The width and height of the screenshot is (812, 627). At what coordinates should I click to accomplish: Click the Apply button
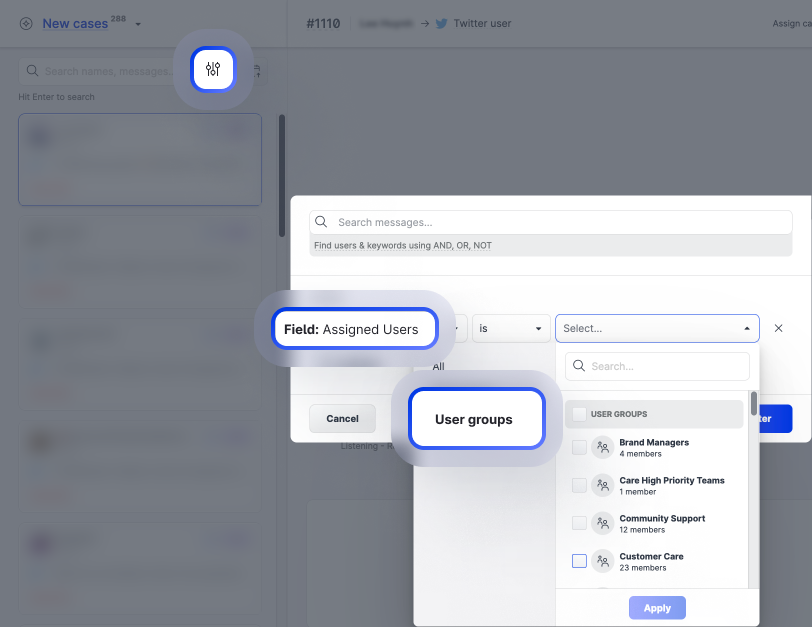pyautogui.click(x=657, y=608)
